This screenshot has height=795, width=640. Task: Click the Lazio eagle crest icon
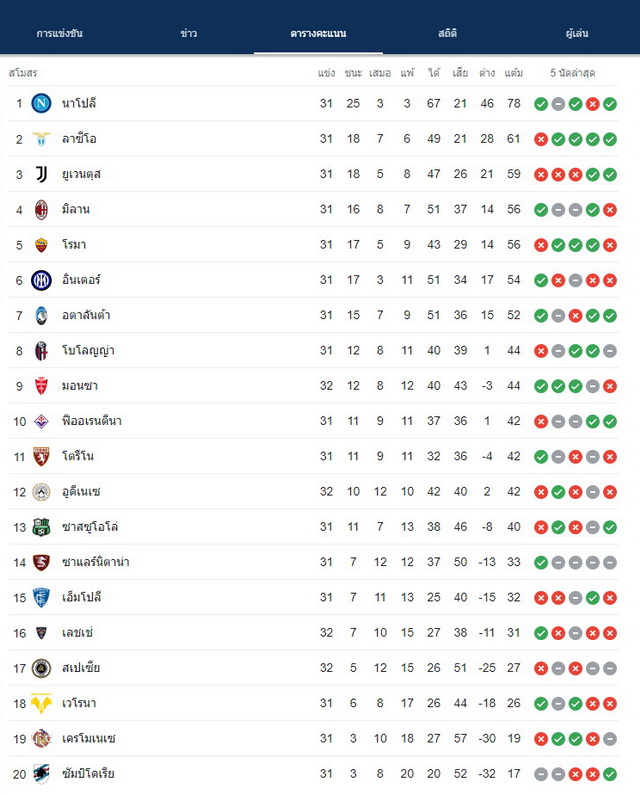point(41,139)
